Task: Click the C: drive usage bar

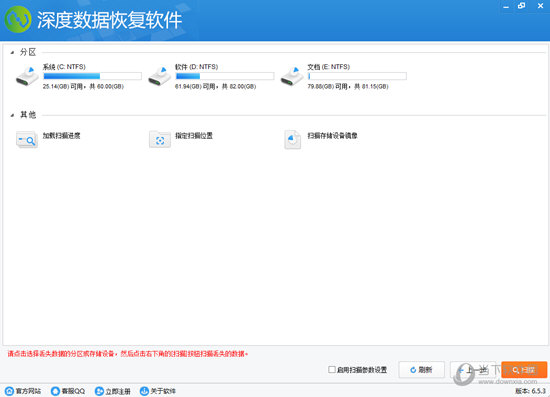Action: pos(93,76)
